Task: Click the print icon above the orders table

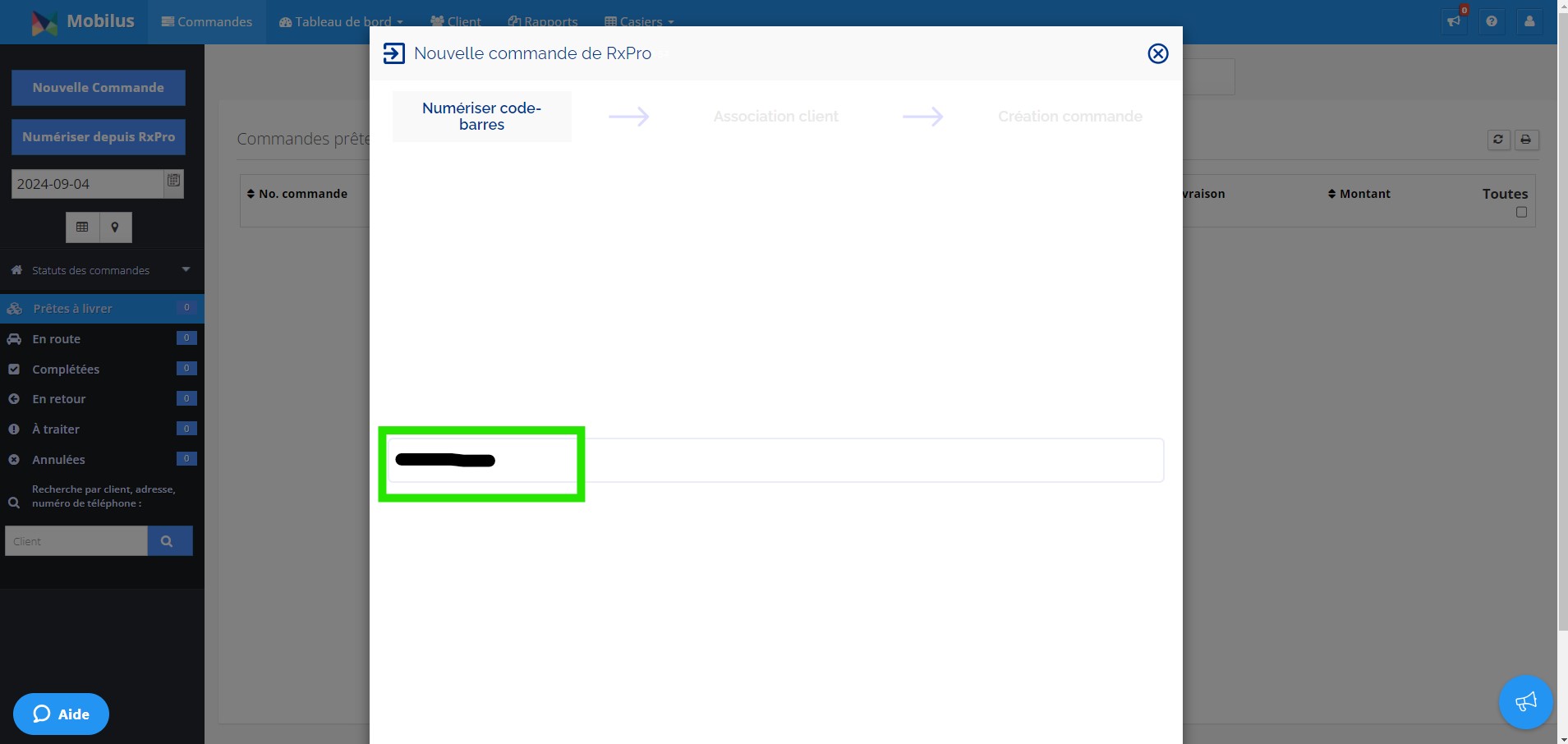Action: click(x=1526, y=140)
